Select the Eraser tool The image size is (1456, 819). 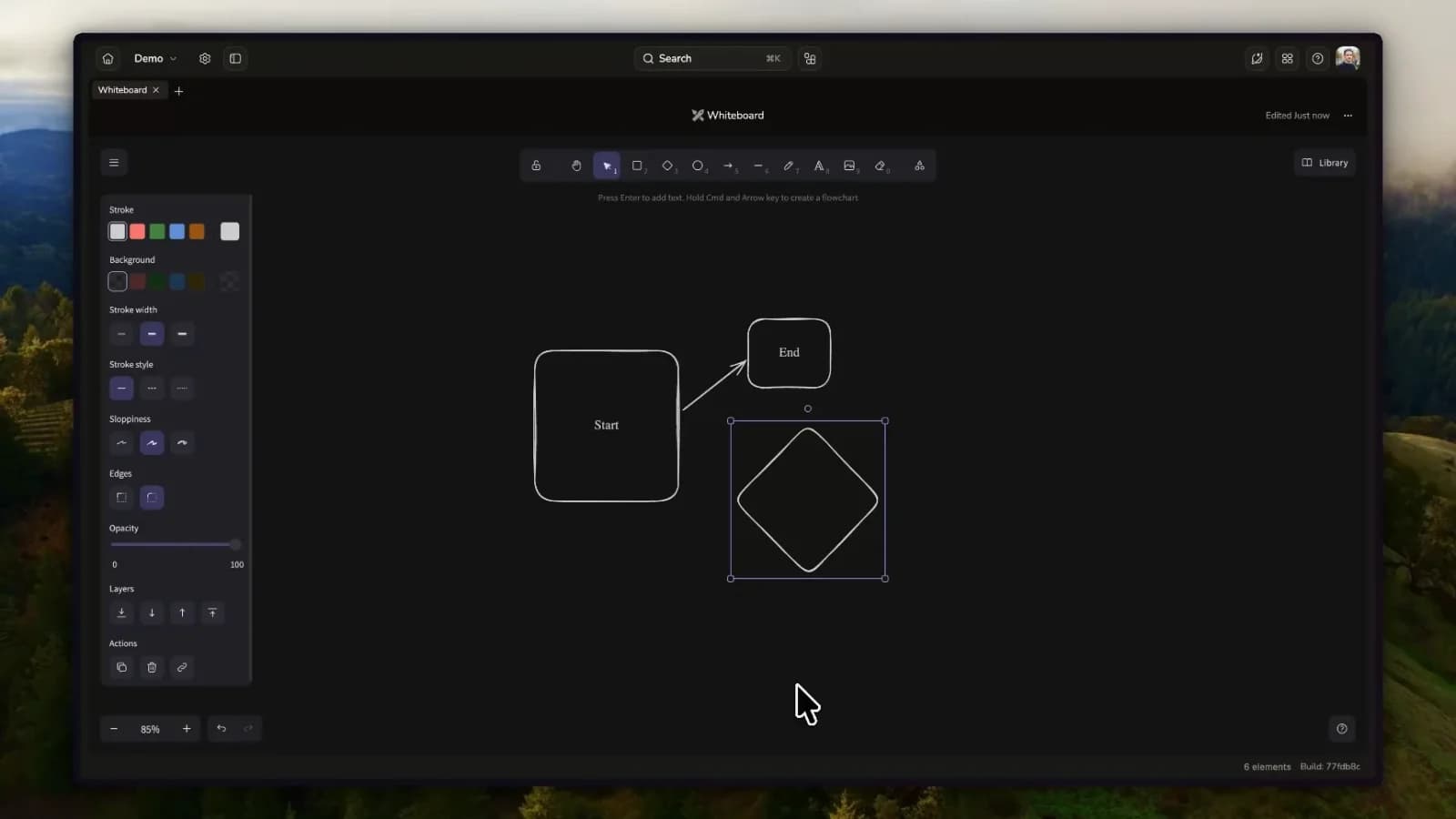[880, 166]
